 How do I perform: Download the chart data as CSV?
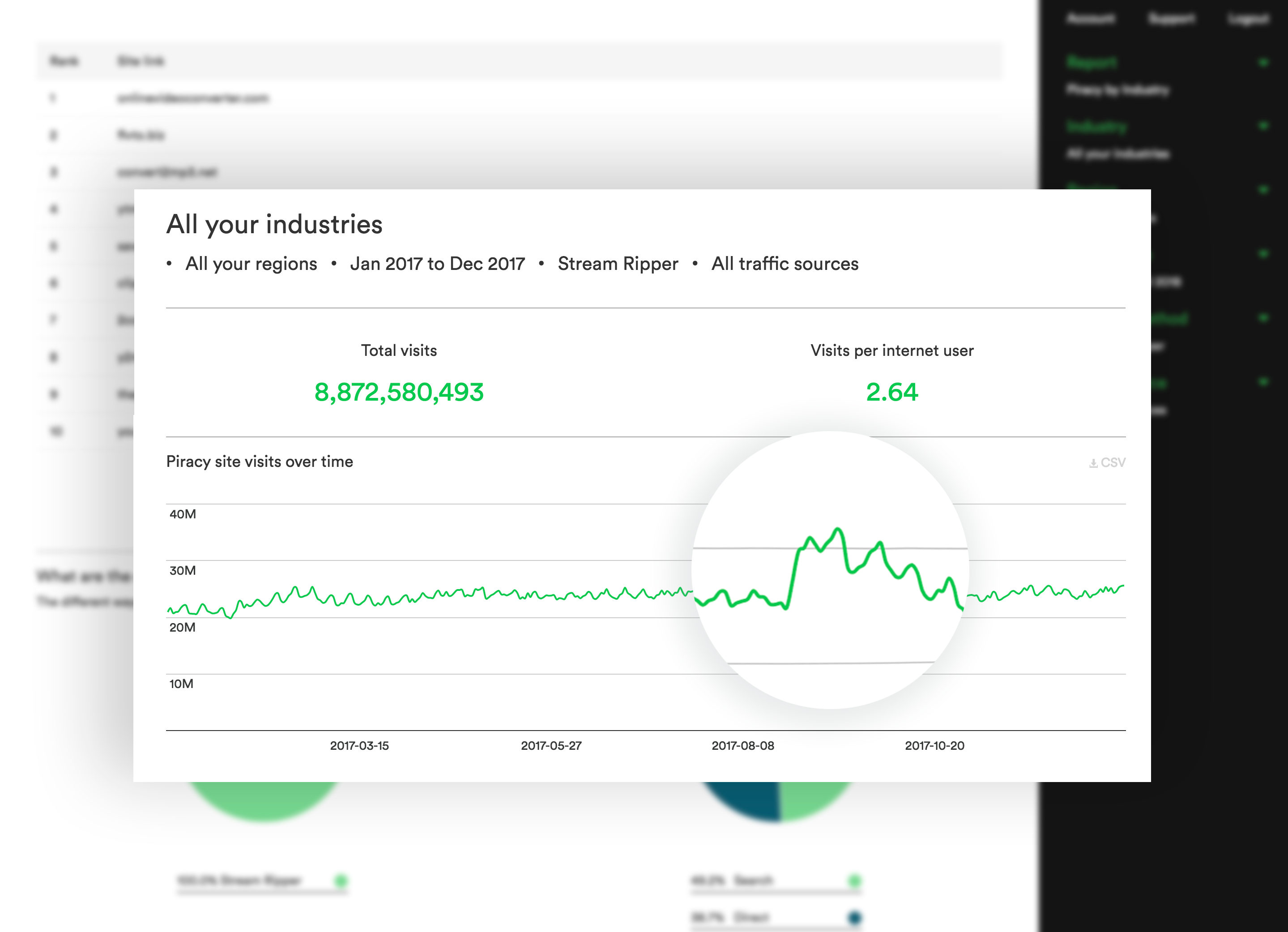tap(1107, 463)
